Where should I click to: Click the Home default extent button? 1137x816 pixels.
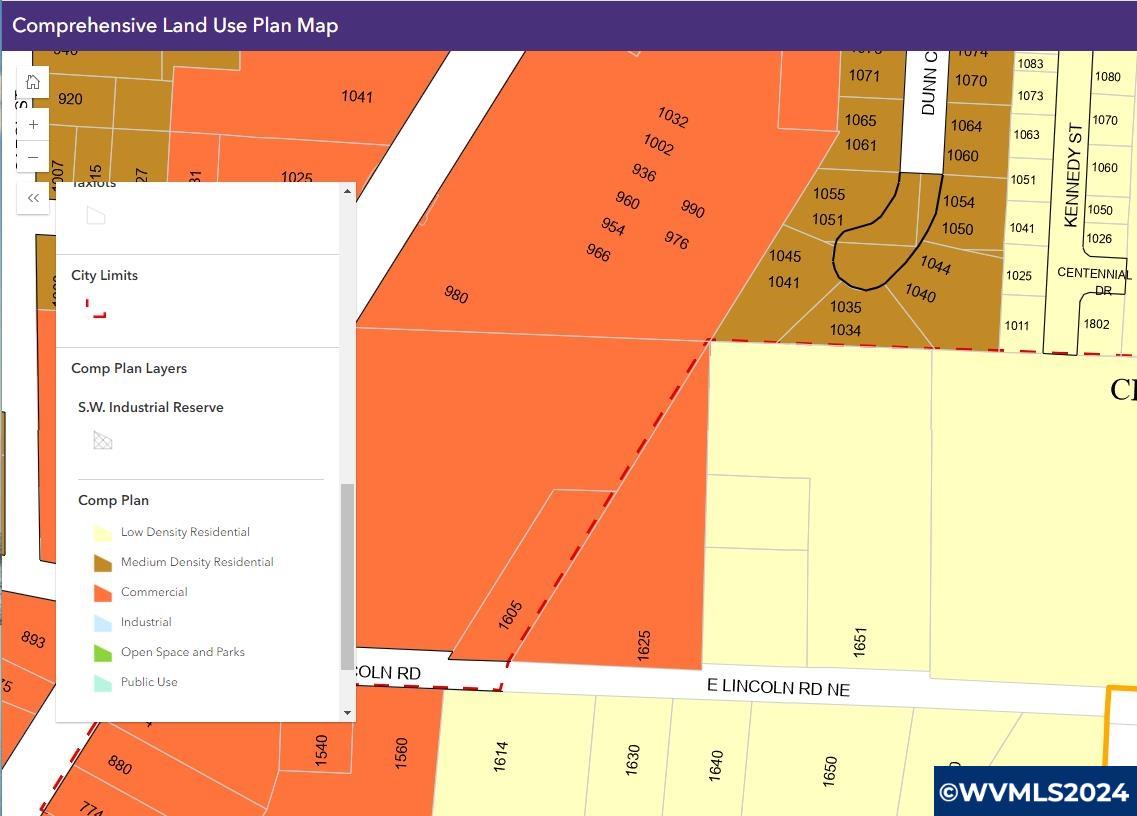tap(33, 83)
